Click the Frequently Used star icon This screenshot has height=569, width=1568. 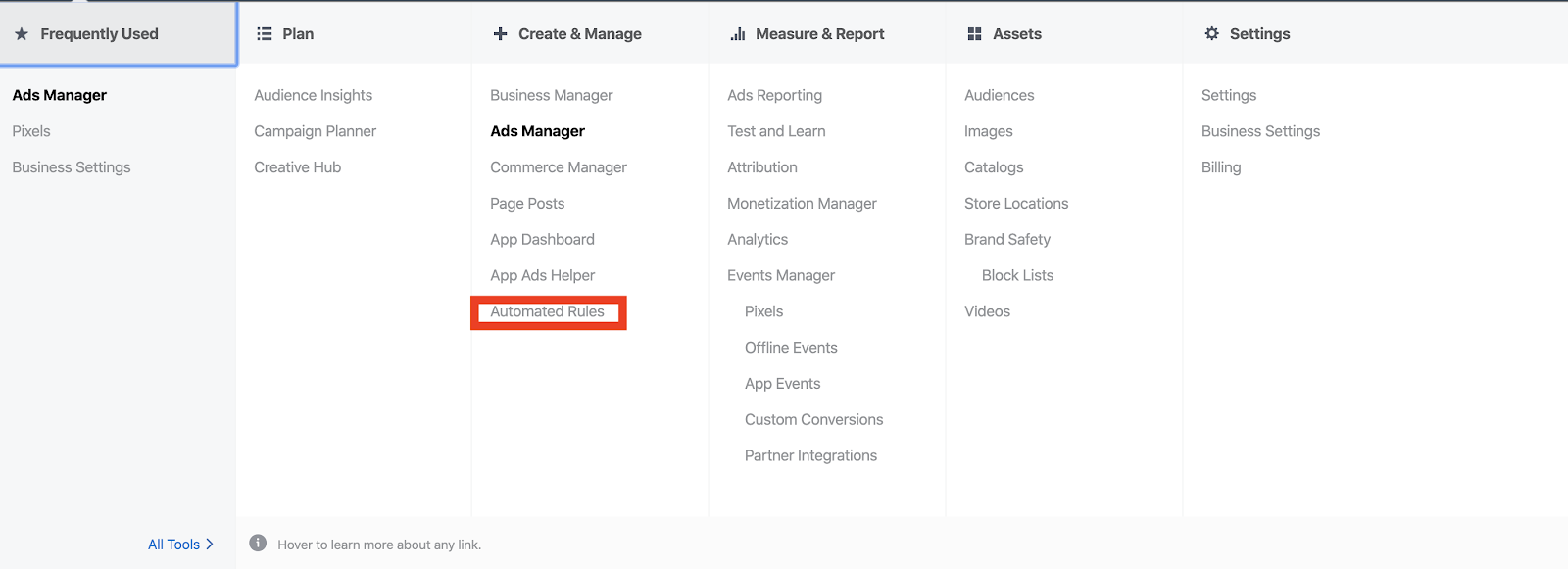click(x=22, y=34)
